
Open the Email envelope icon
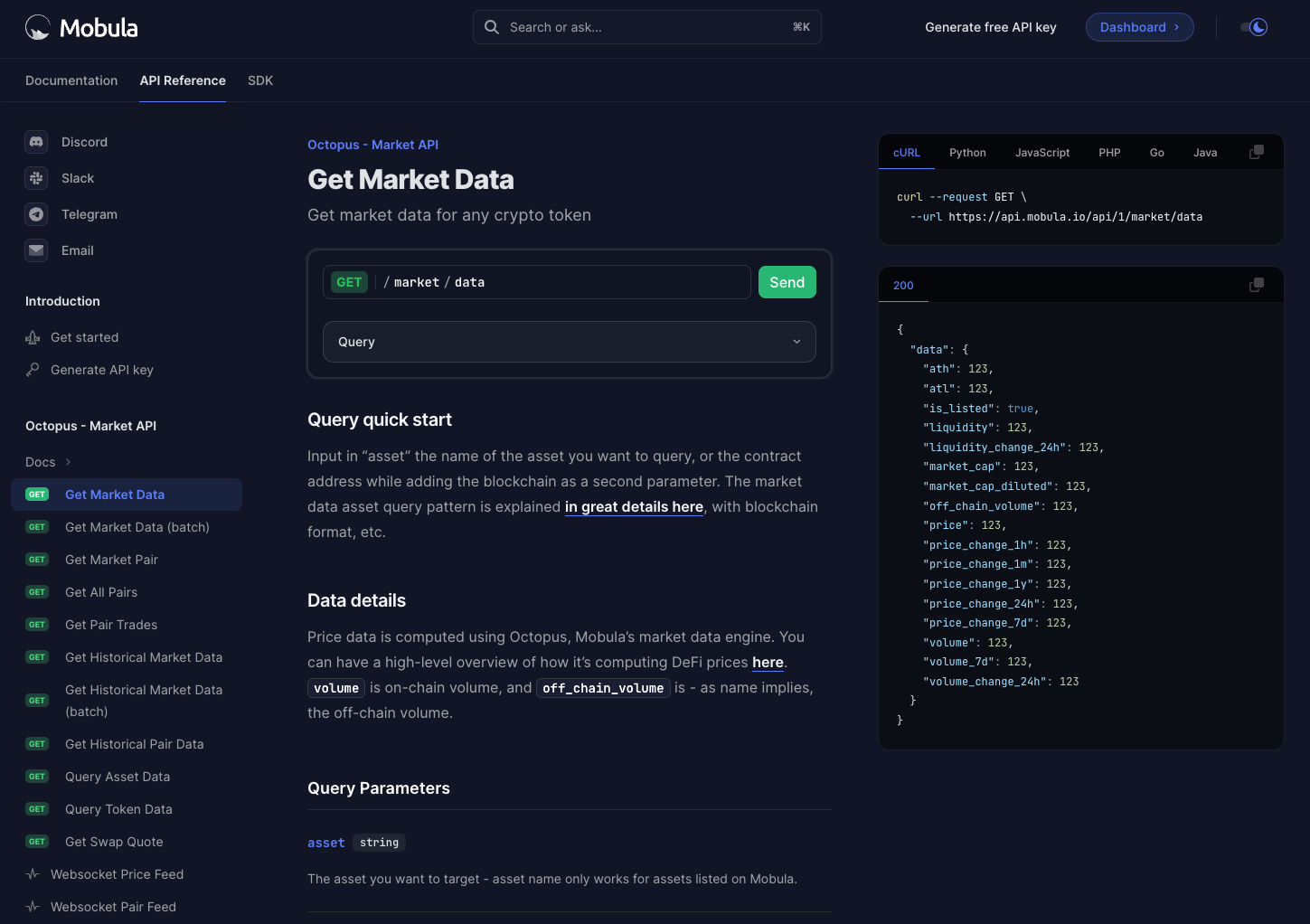tap(36, 250)
